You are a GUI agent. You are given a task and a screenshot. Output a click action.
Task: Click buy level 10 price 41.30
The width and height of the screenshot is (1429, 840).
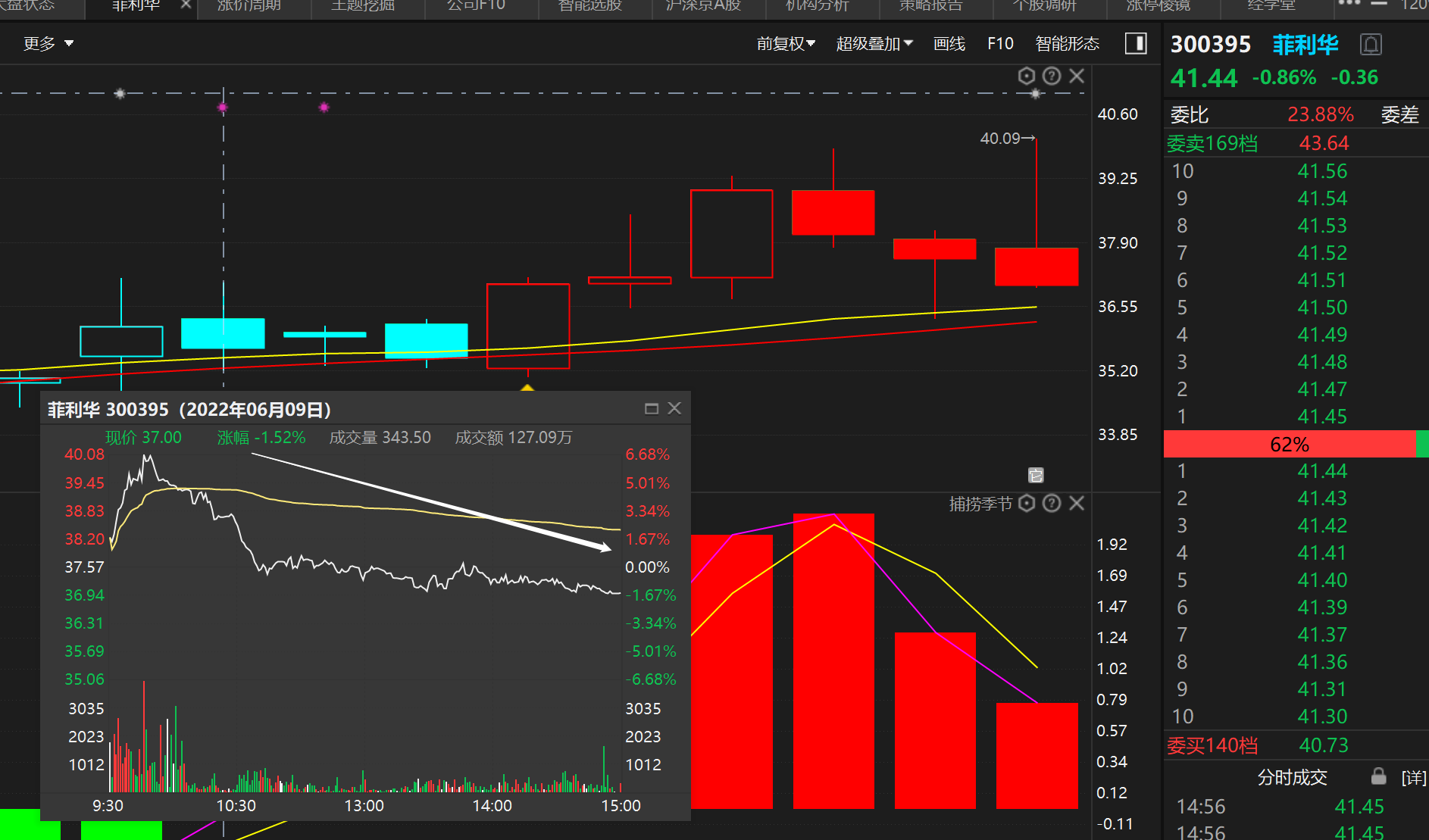(1322, 717)
